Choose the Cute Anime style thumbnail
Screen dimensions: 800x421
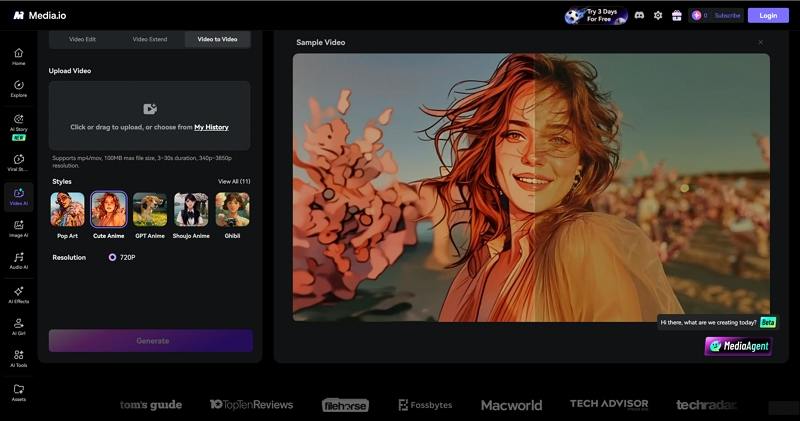[x=109, y=209]
